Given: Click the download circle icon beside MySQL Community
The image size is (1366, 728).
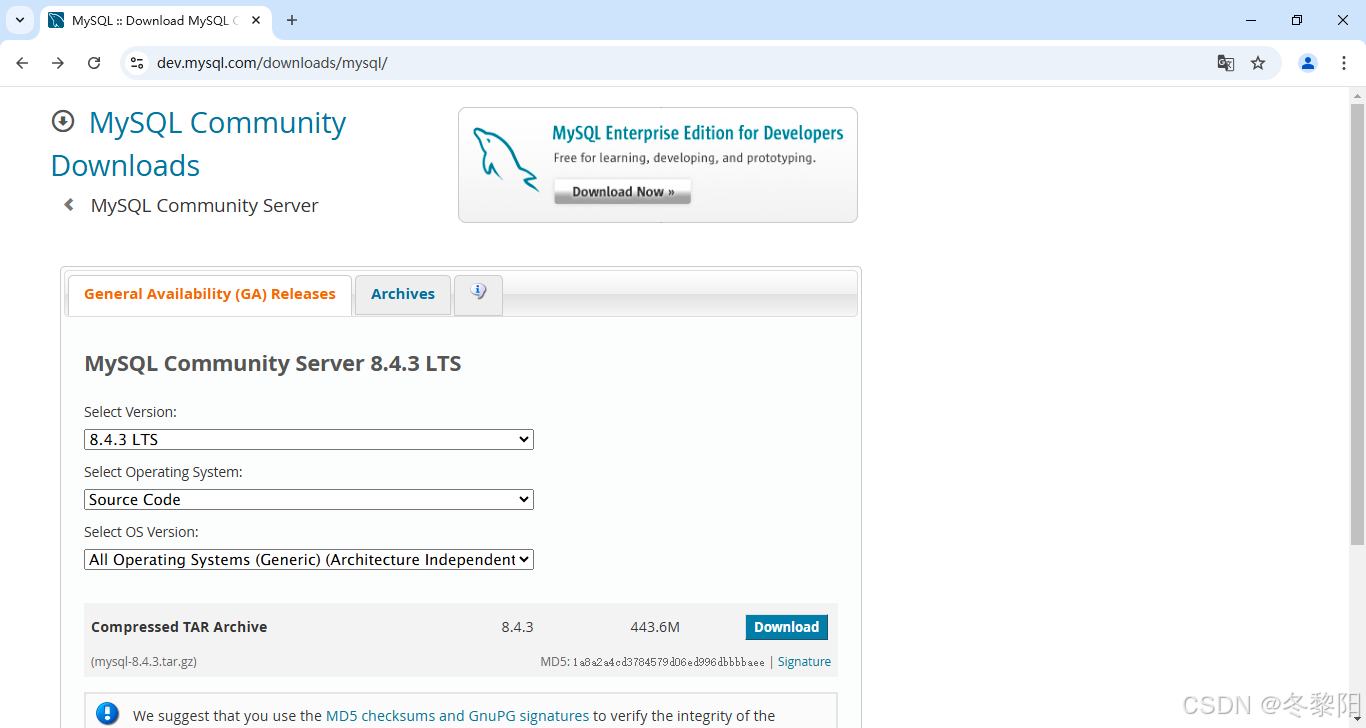Looking at the screenshot, I should [x=63, y=121].
